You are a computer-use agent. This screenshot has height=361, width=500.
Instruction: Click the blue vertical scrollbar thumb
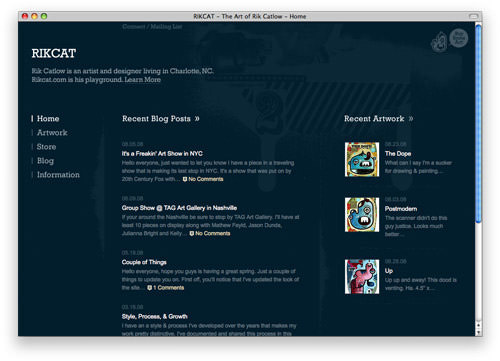coord(478,124)
